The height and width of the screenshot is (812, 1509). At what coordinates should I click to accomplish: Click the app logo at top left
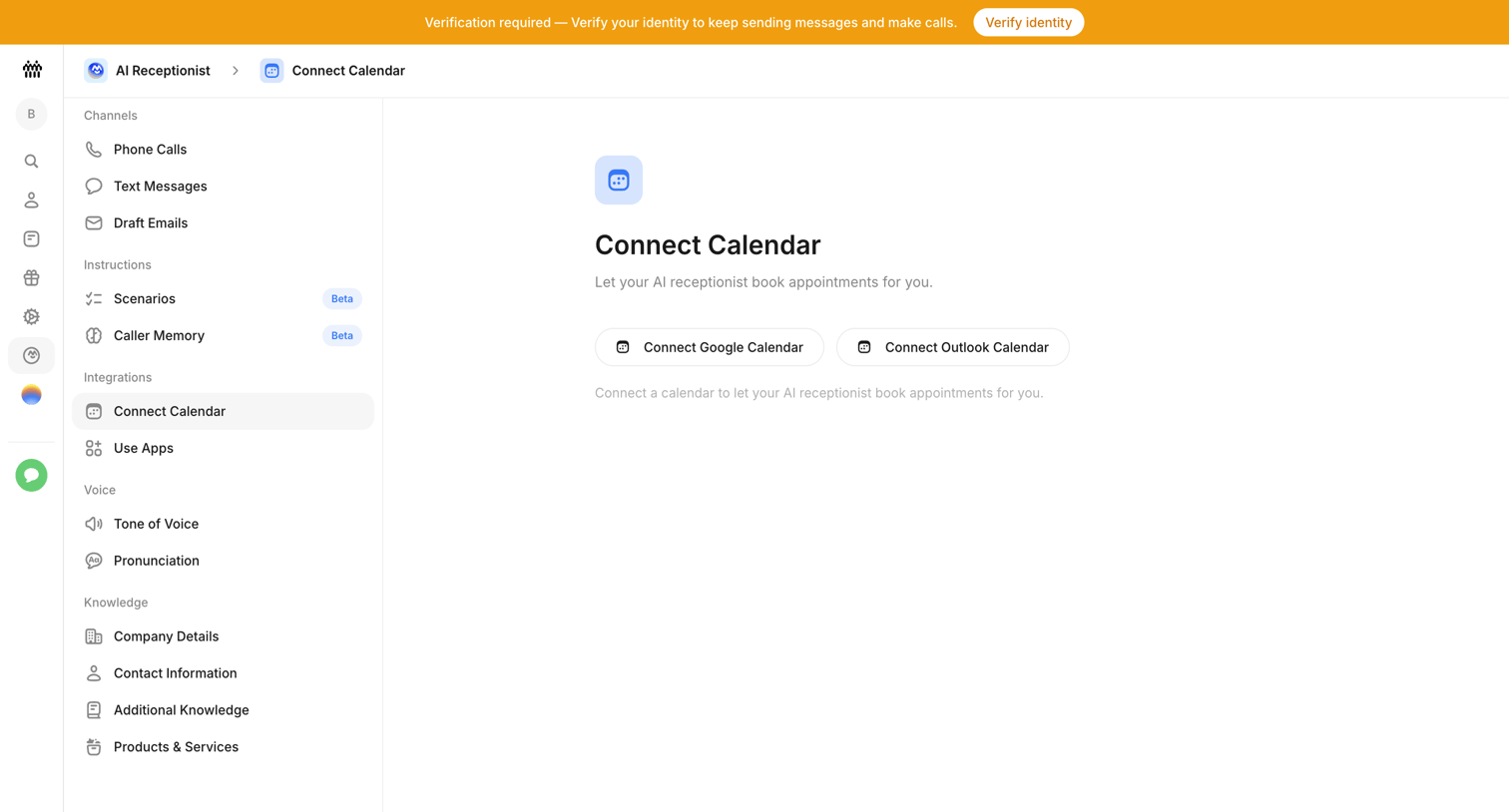pyautogui.click(x=32, y=69)
